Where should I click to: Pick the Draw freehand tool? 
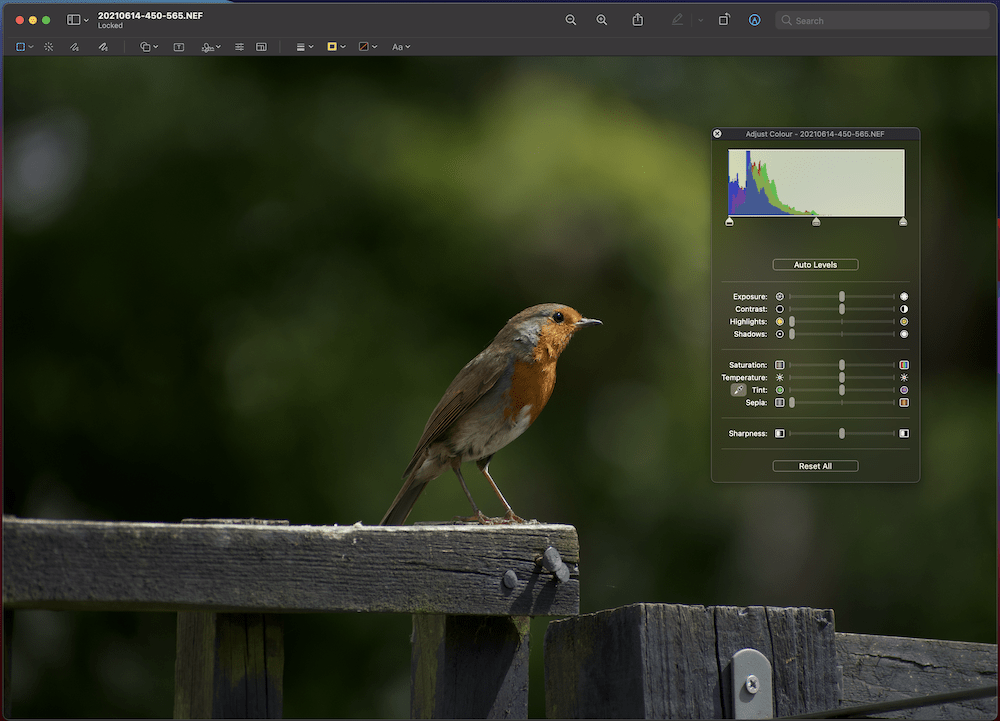pos(103,47)
